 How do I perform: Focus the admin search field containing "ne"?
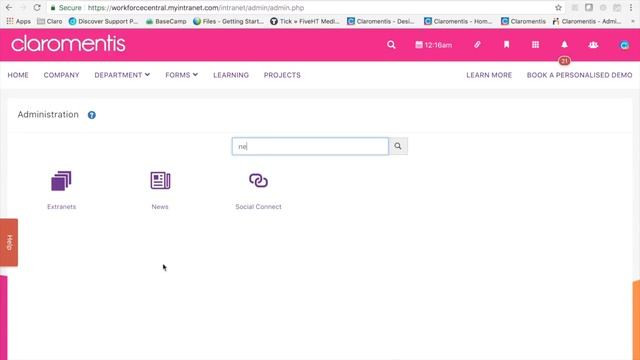point(310,146)
